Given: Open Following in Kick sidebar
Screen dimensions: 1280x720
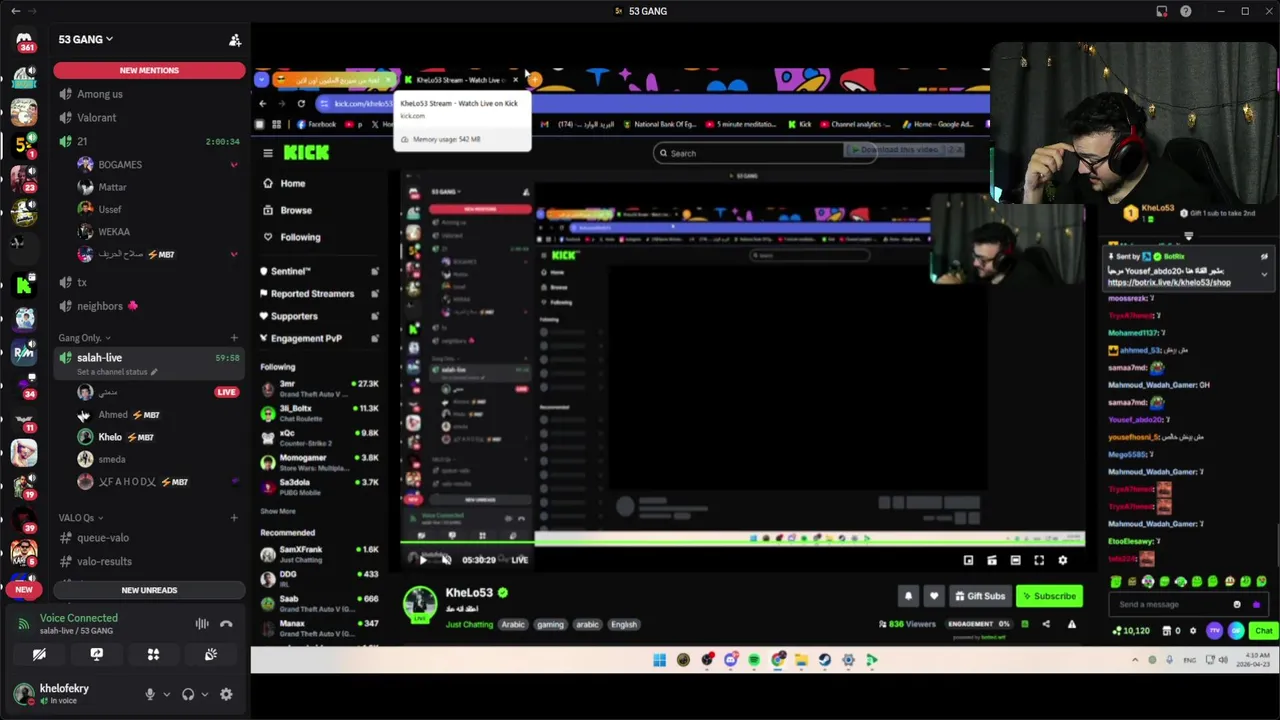Looking at the screenshot, I should [291, 237].
